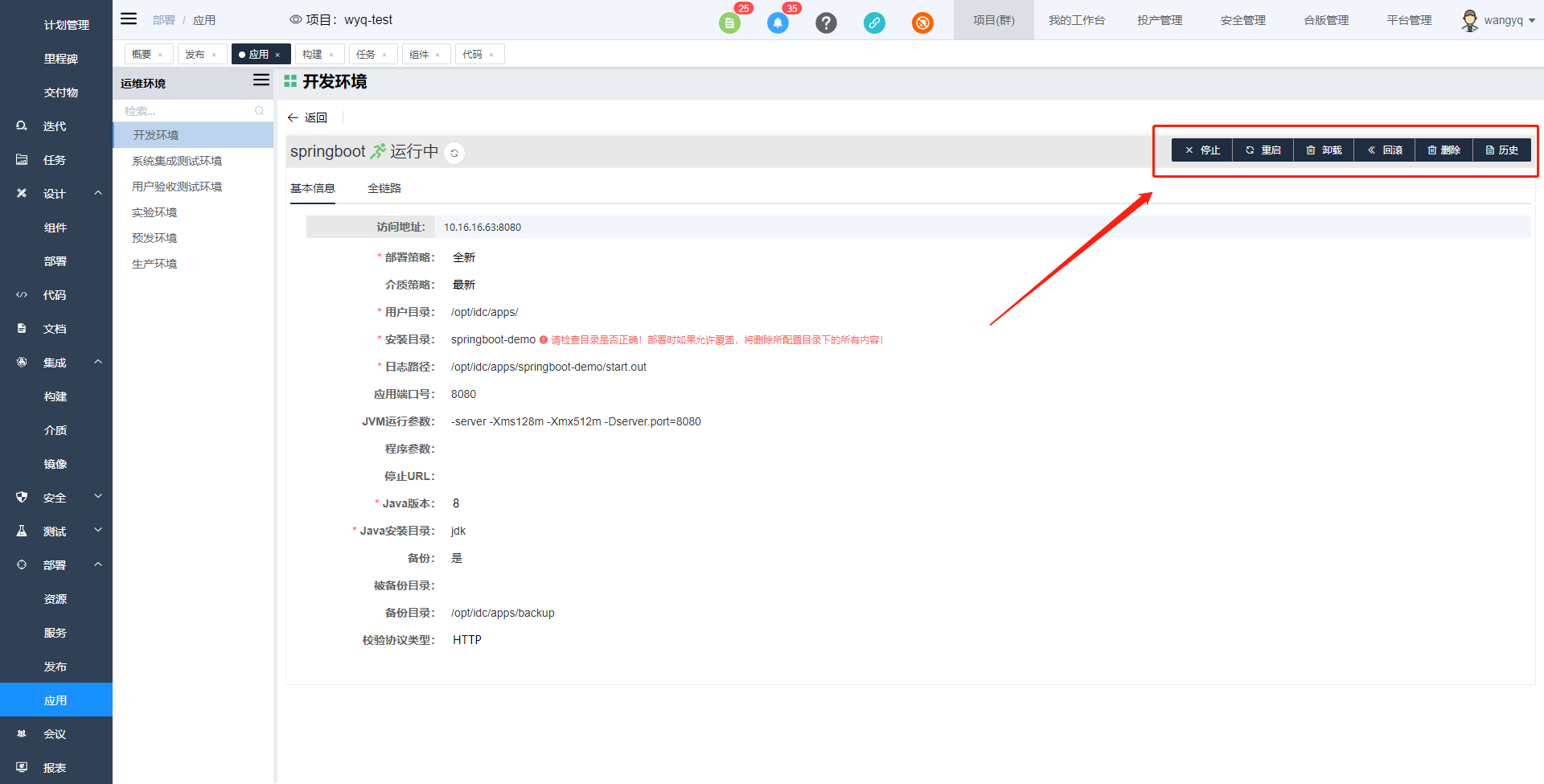Image resolution: width=1544 pixels, height=784 pixels.
Task: Open the wangyq user dropdown
Action: 1504,20
